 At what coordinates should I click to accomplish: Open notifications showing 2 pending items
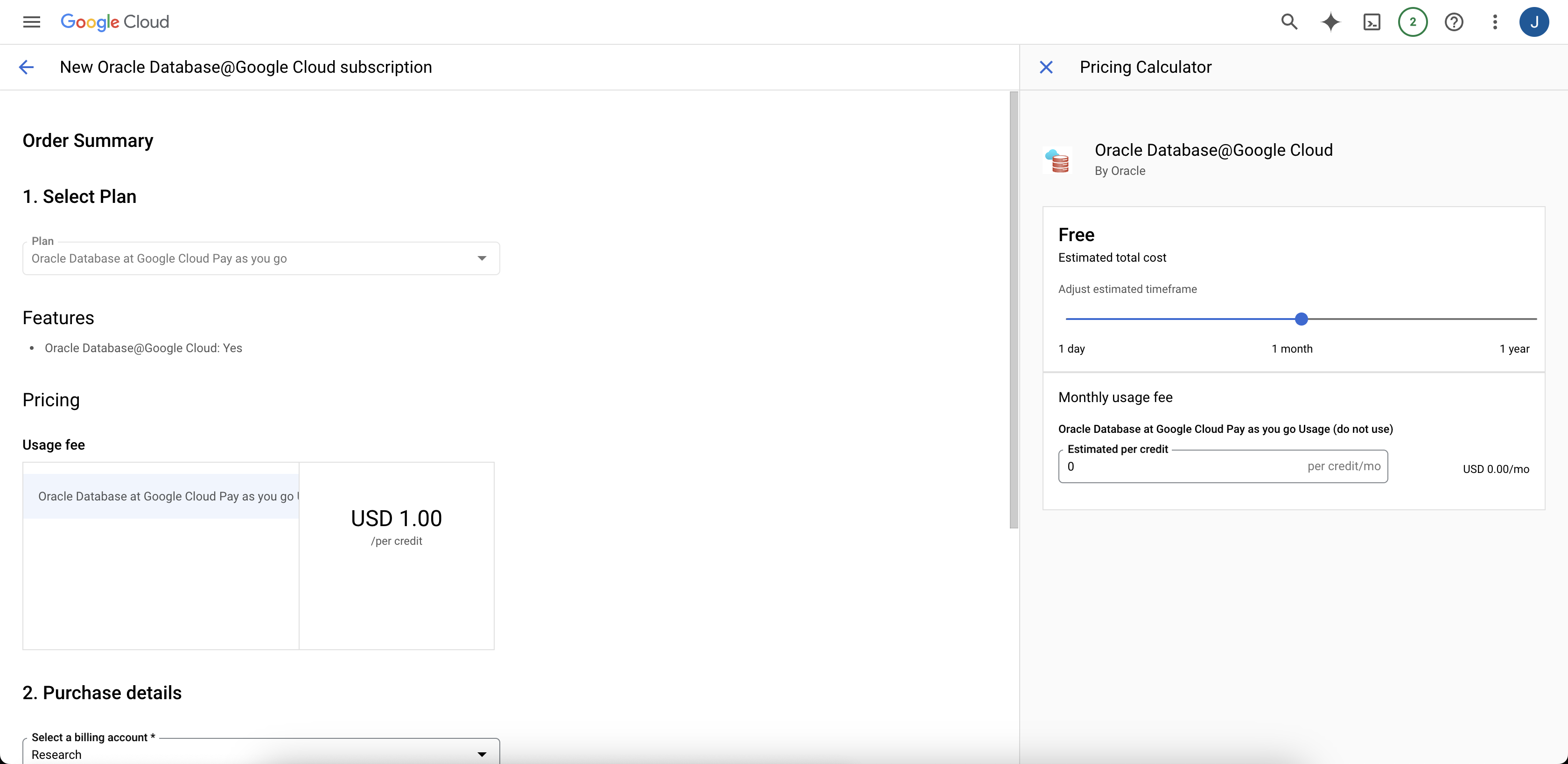(x=1414, y=22)
